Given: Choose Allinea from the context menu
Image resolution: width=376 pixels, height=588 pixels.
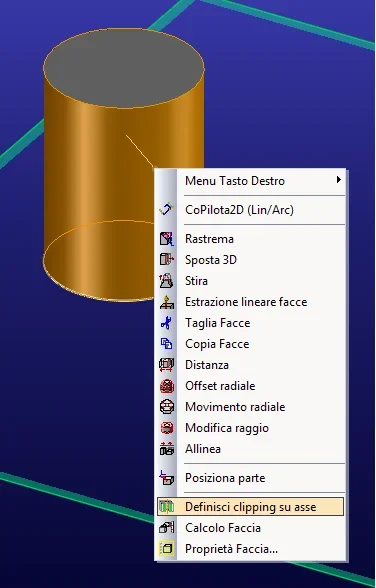Looking at the screenshot, I should click(x=250, y=449).
